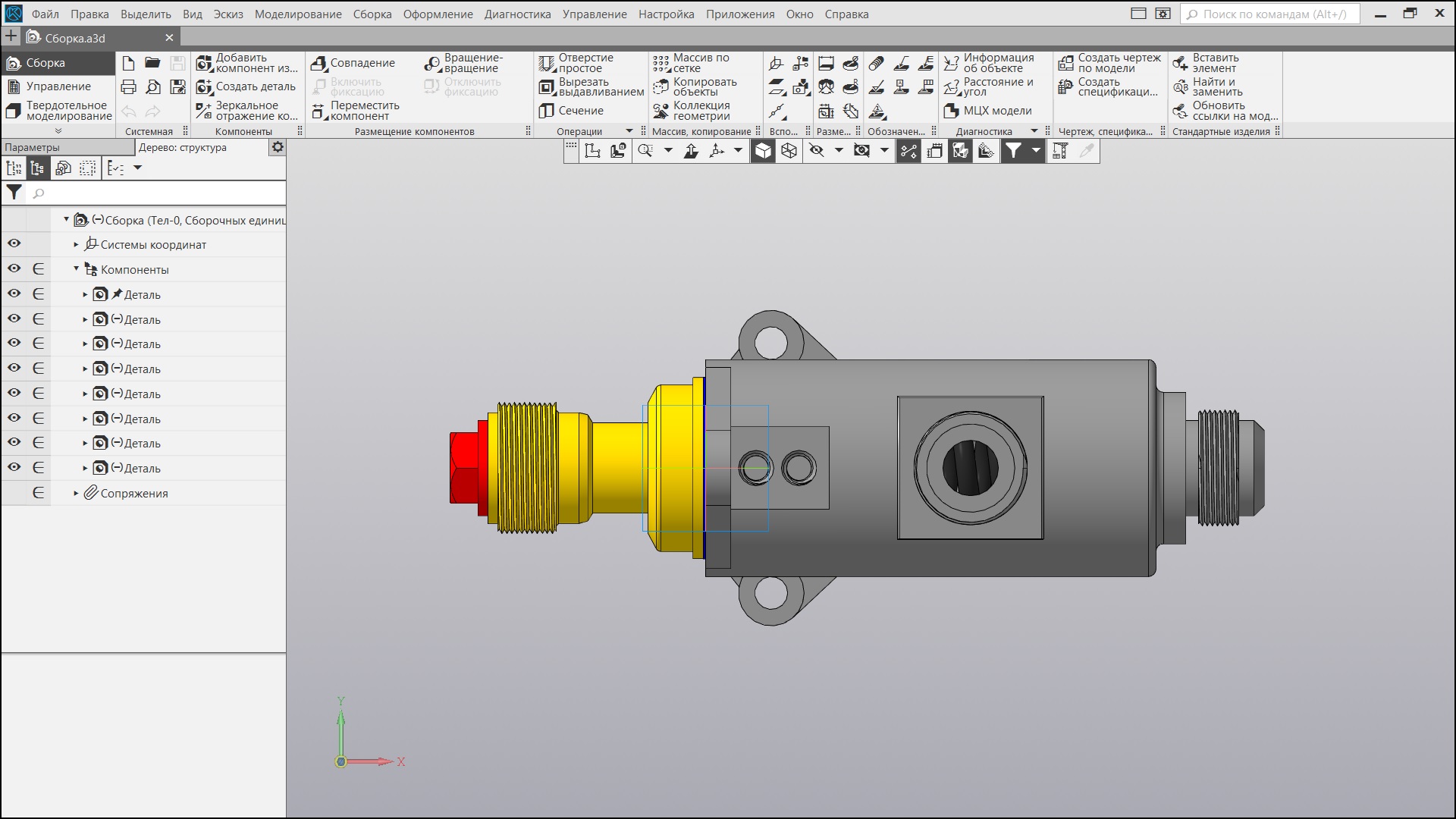Select Вырезать выдавливанием operation

tap(591, 86)
